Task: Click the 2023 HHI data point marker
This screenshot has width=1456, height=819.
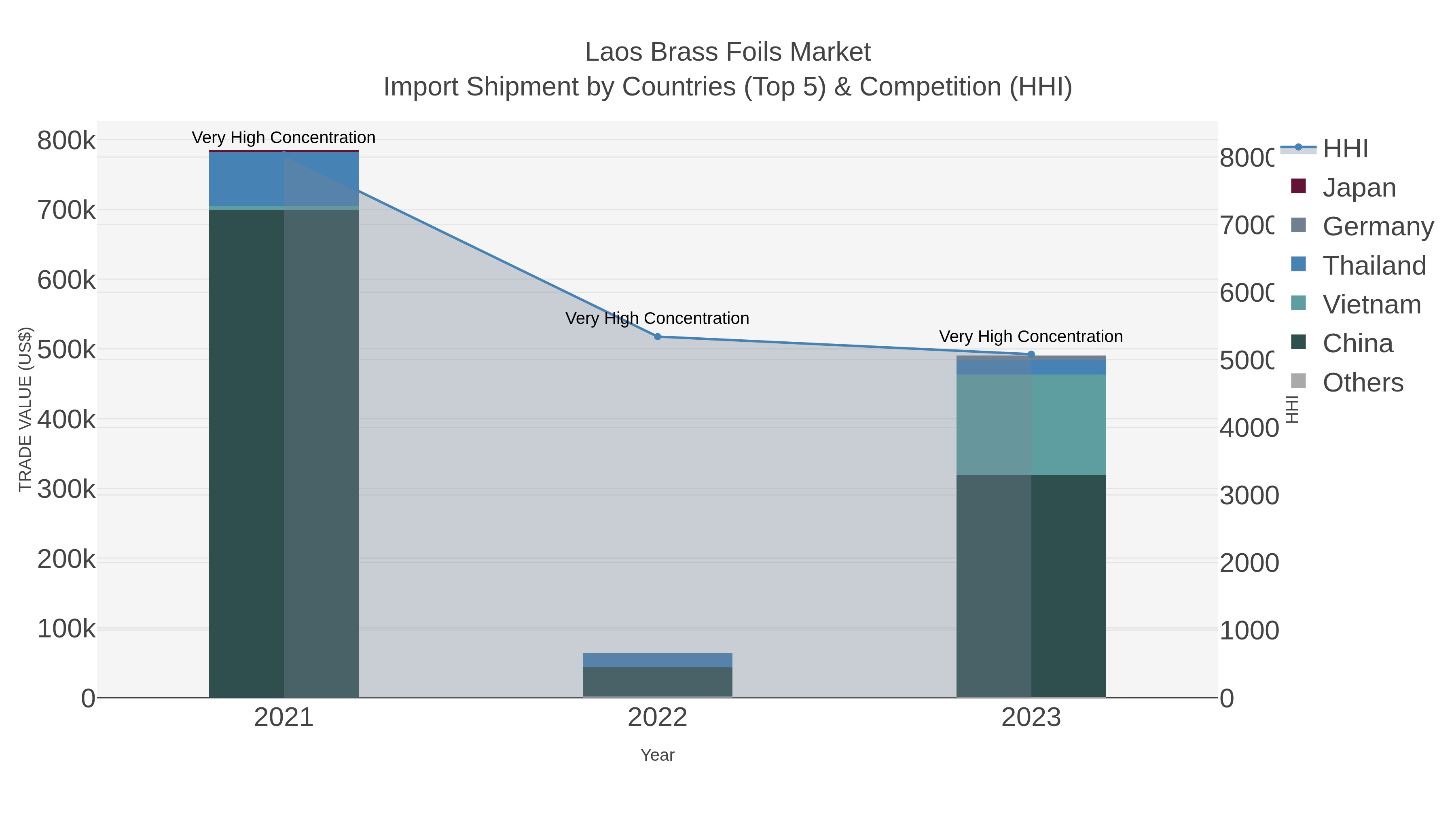Action: pyautogui.click(x=1031, y=354)
